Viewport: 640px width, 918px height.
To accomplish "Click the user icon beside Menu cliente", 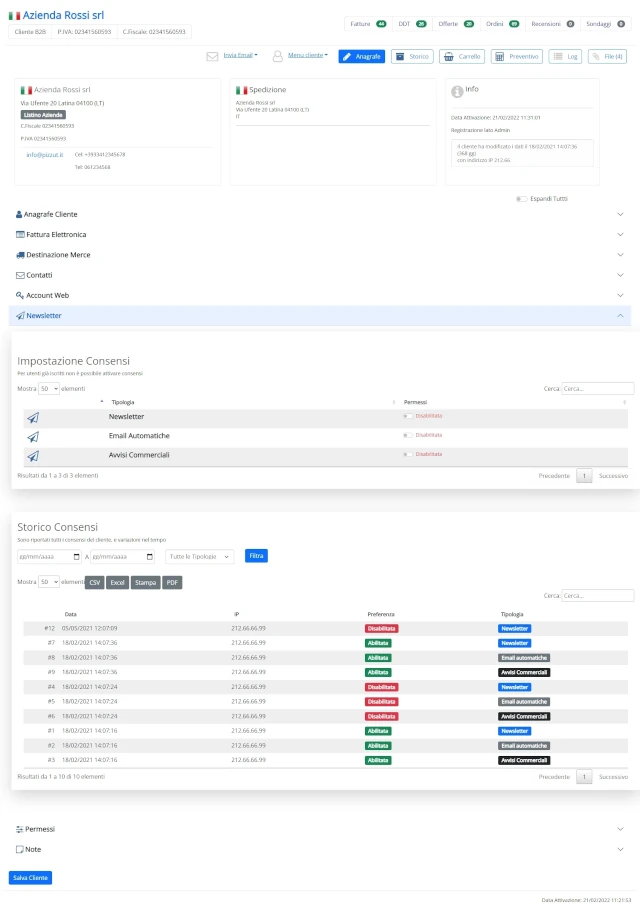I will coord(278,56).
